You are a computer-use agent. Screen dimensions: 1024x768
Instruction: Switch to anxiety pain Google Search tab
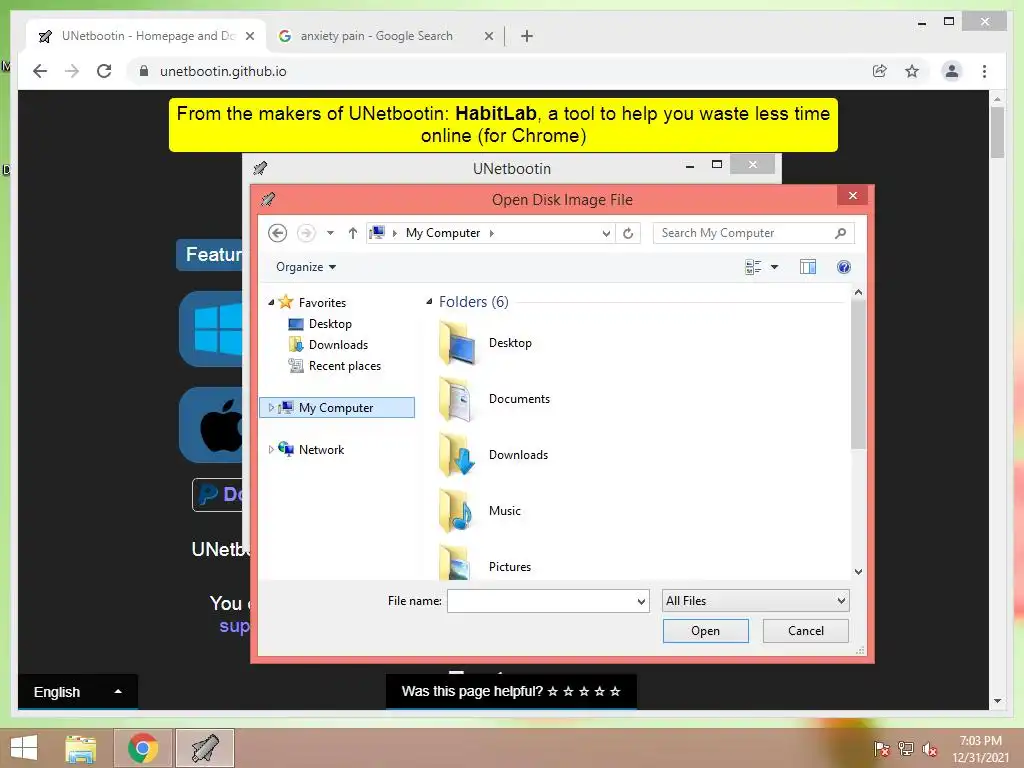[385, 36]
